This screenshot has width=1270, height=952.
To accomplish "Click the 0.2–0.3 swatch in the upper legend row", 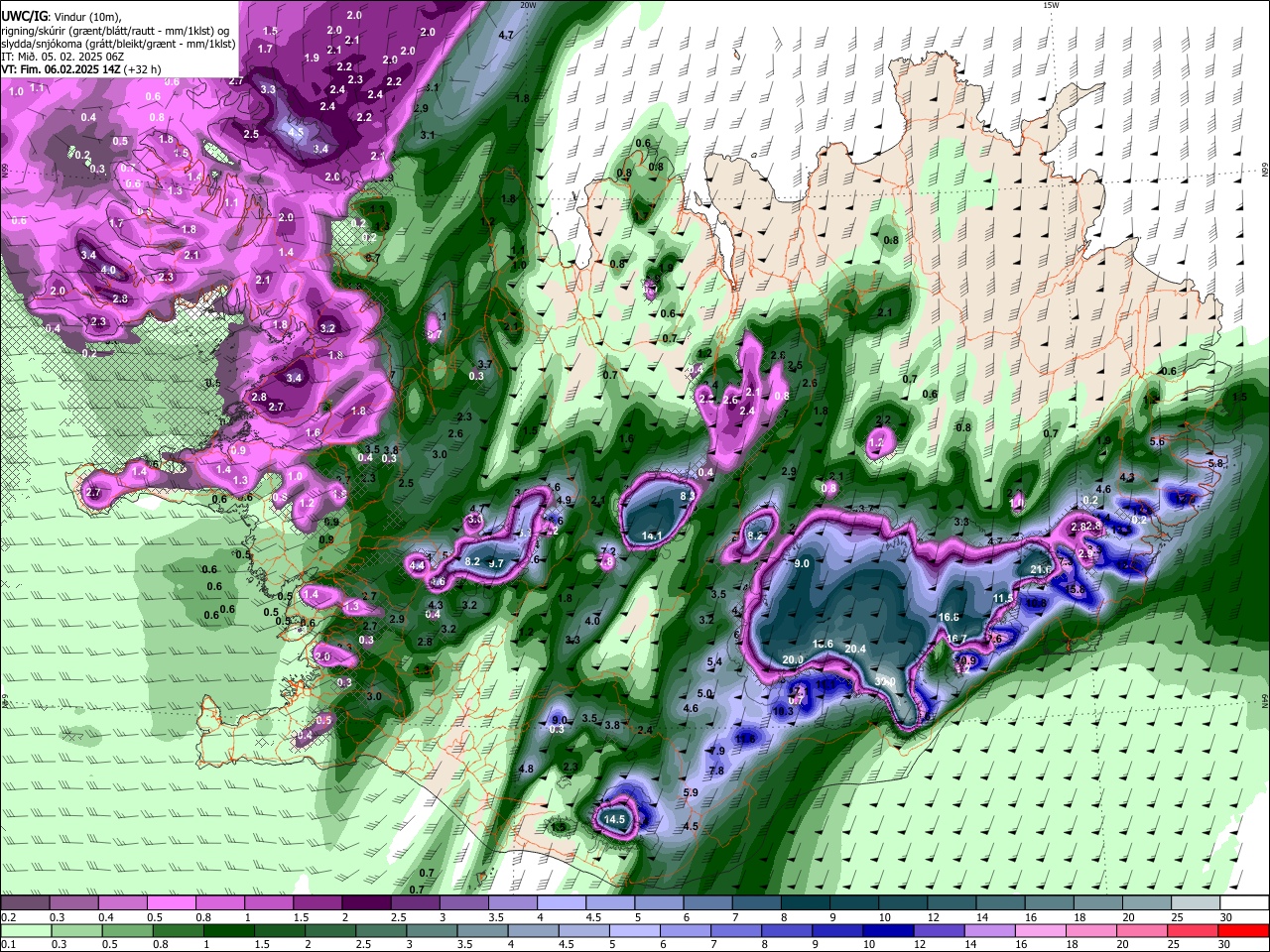I will point(25,902).
